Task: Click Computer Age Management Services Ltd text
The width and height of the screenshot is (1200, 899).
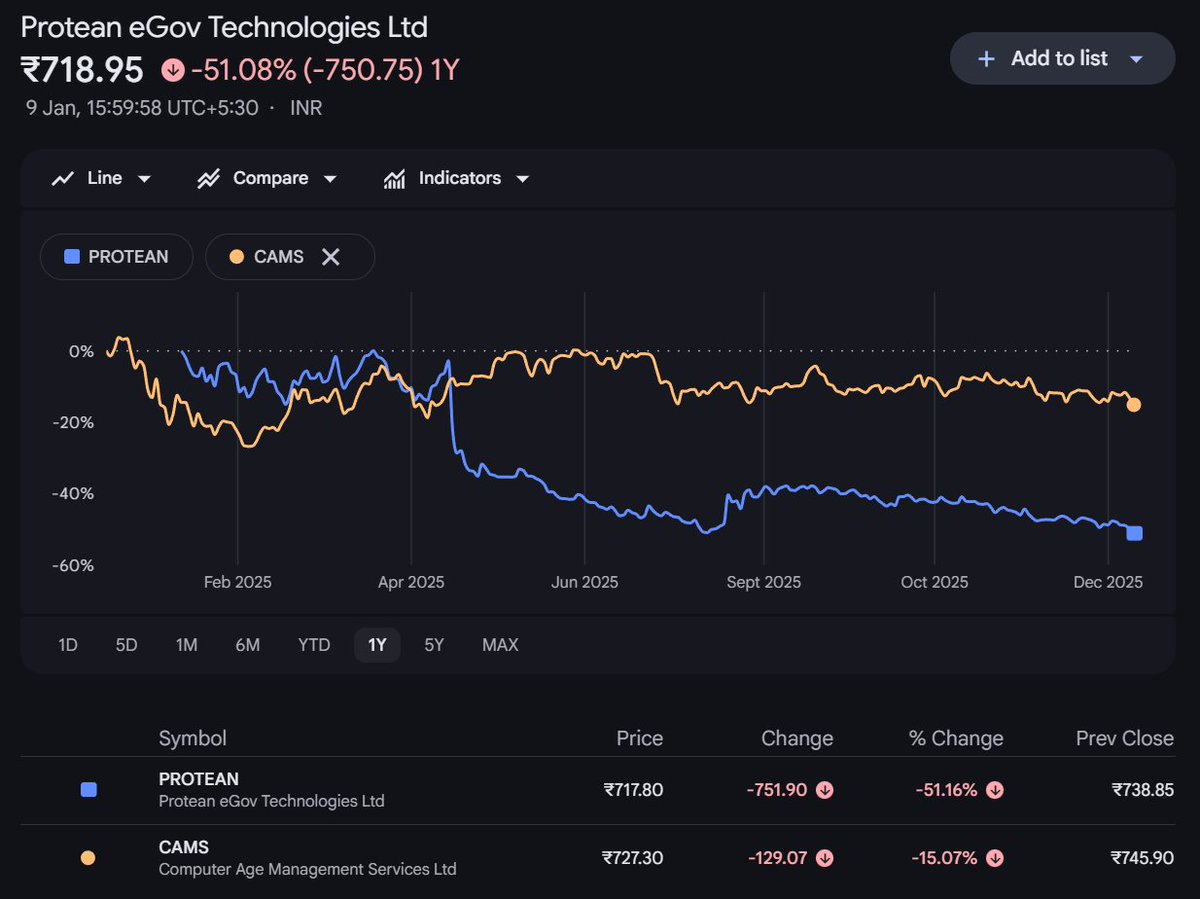Action: [x=308, y=869]
